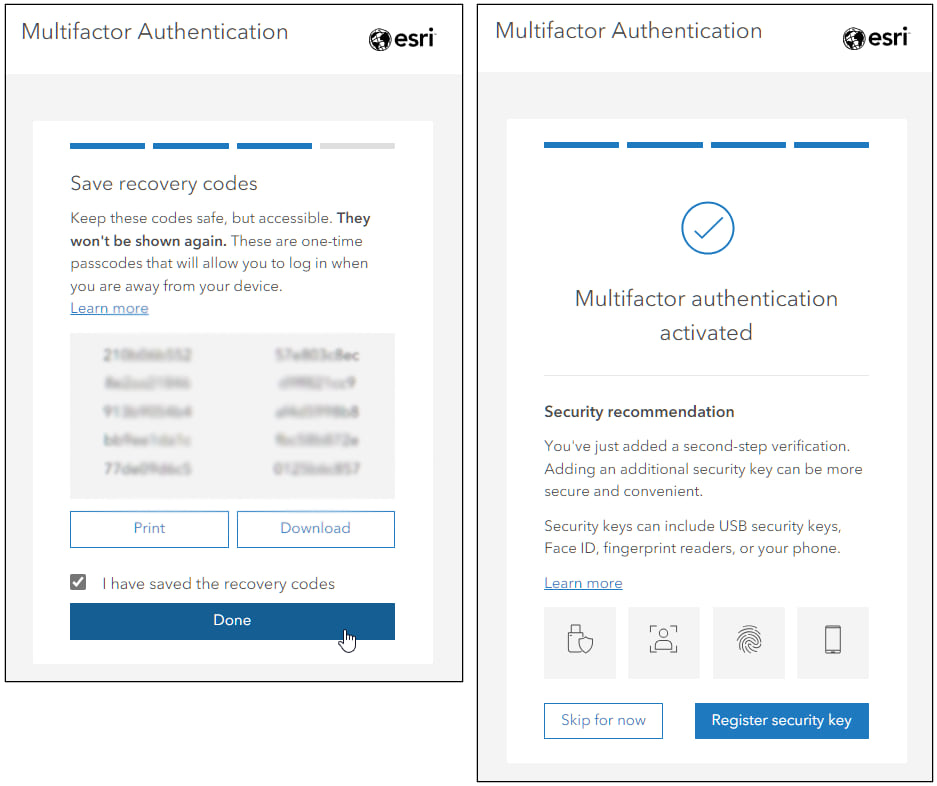Download the recovery codes
This screenshot has width=937, height=786.
(x=316, y=529)
